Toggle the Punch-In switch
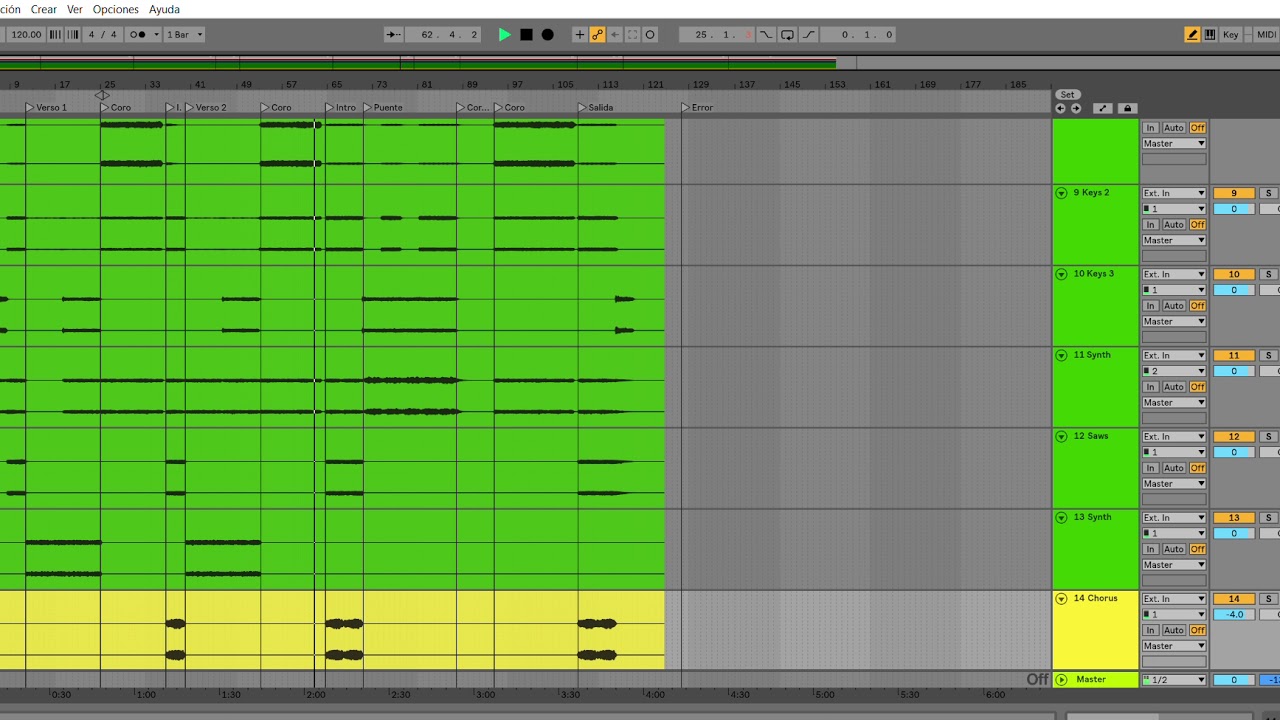 click(x=766, y=34)
